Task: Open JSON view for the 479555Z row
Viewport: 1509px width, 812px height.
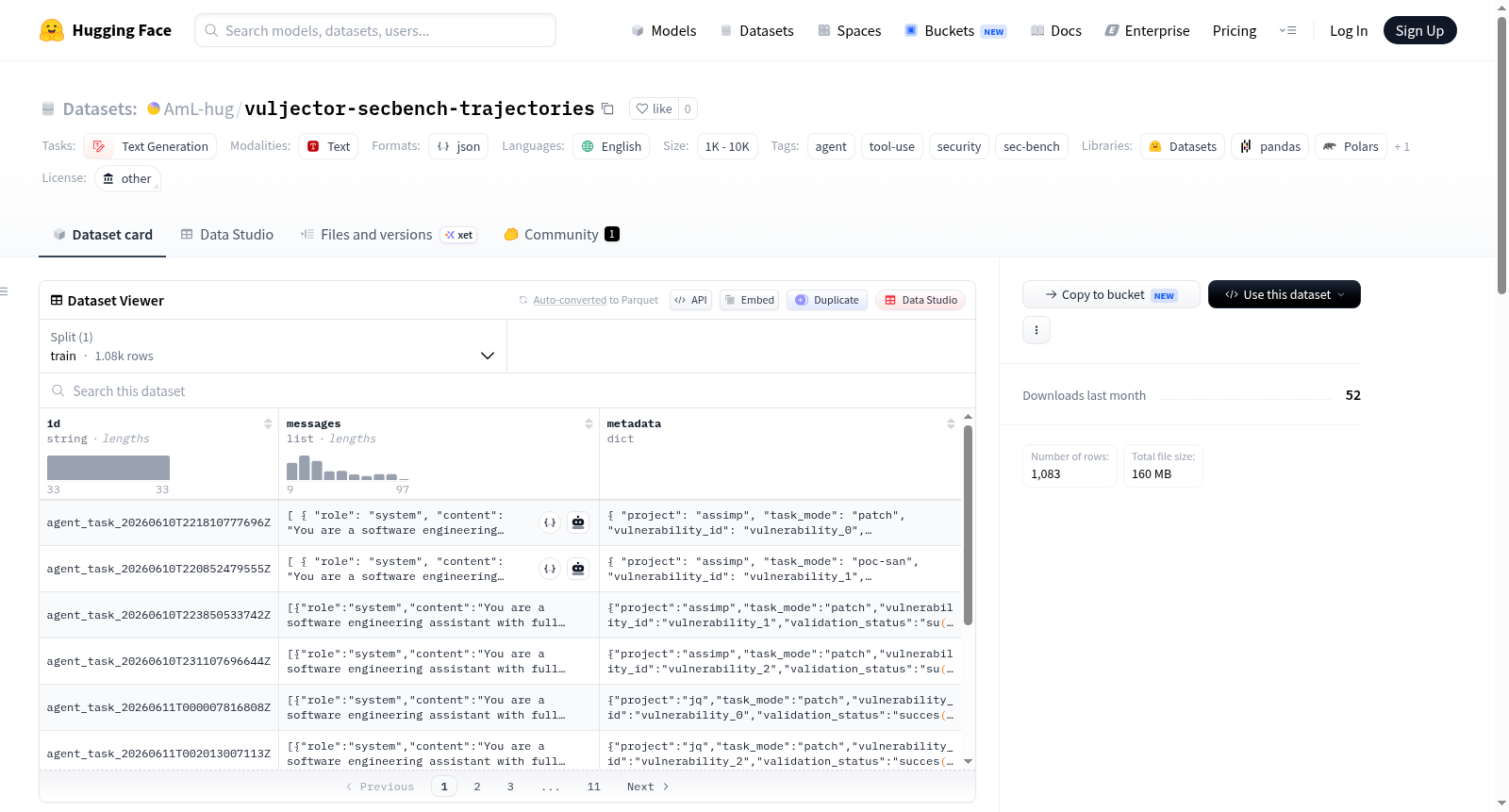Action: [x=550, y=569]
